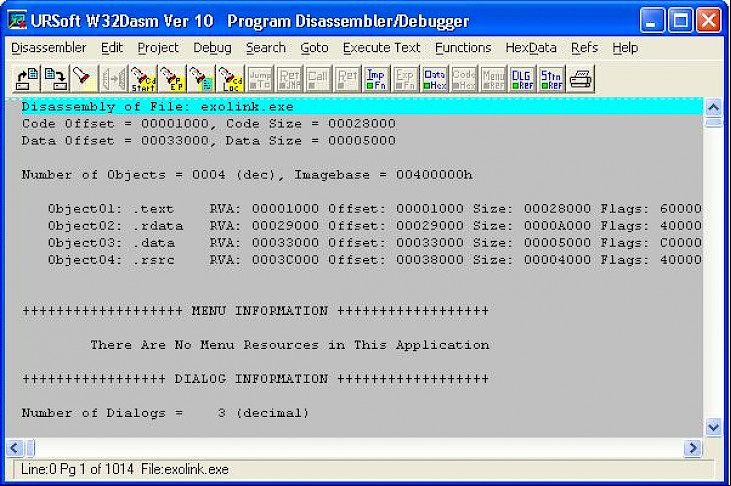Open the Execute Text menu
This screenshot has height=486, width=731.
(x=381, y=48)
